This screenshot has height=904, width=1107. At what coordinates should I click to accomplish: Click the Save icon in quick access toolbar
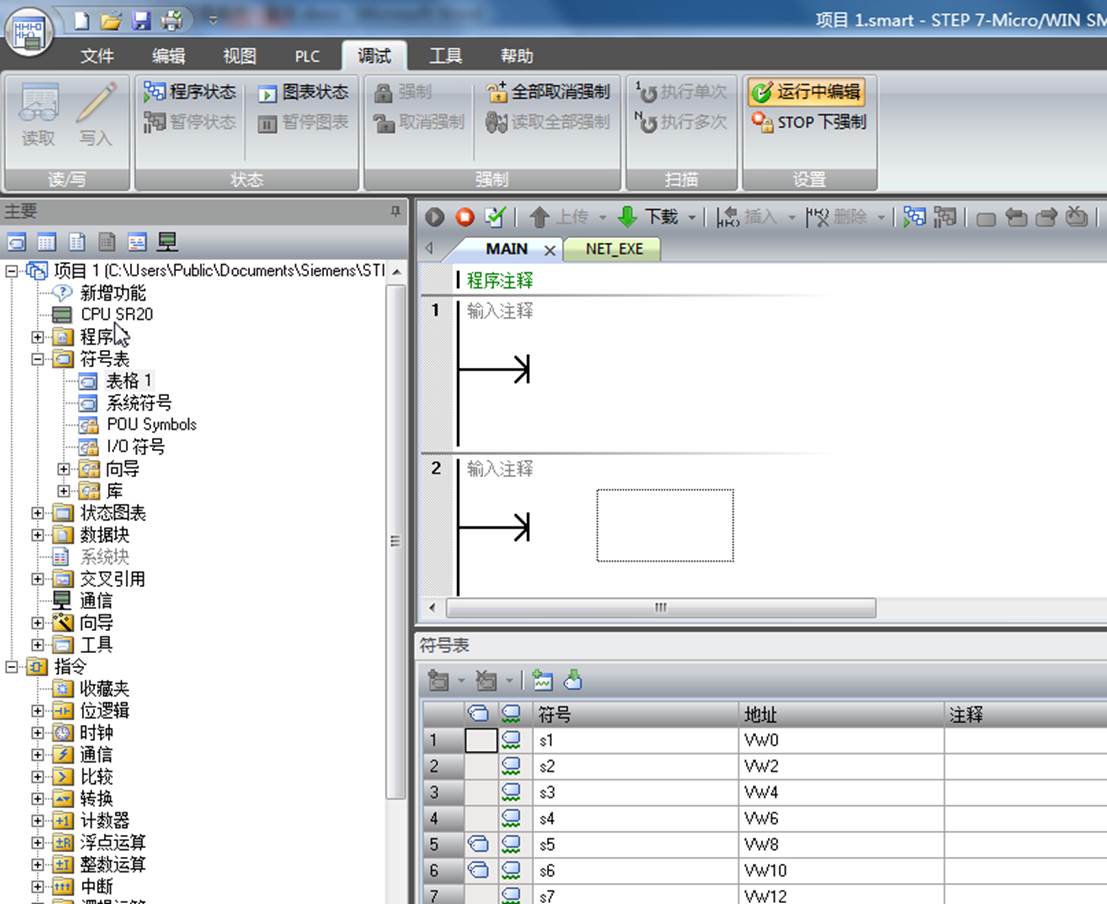click(x=142, y=20)
